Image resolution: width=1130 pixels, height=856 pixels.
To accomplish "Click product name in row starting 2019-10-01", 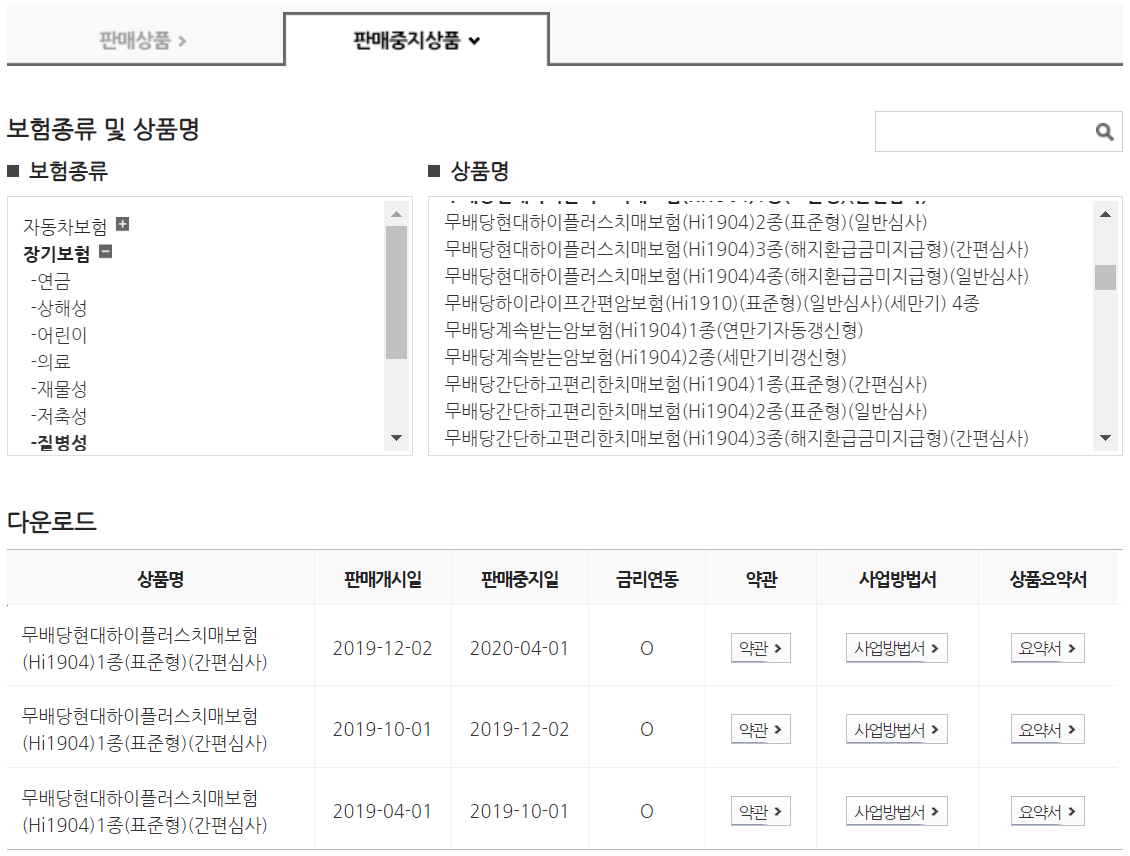I will tap(144, 729).
